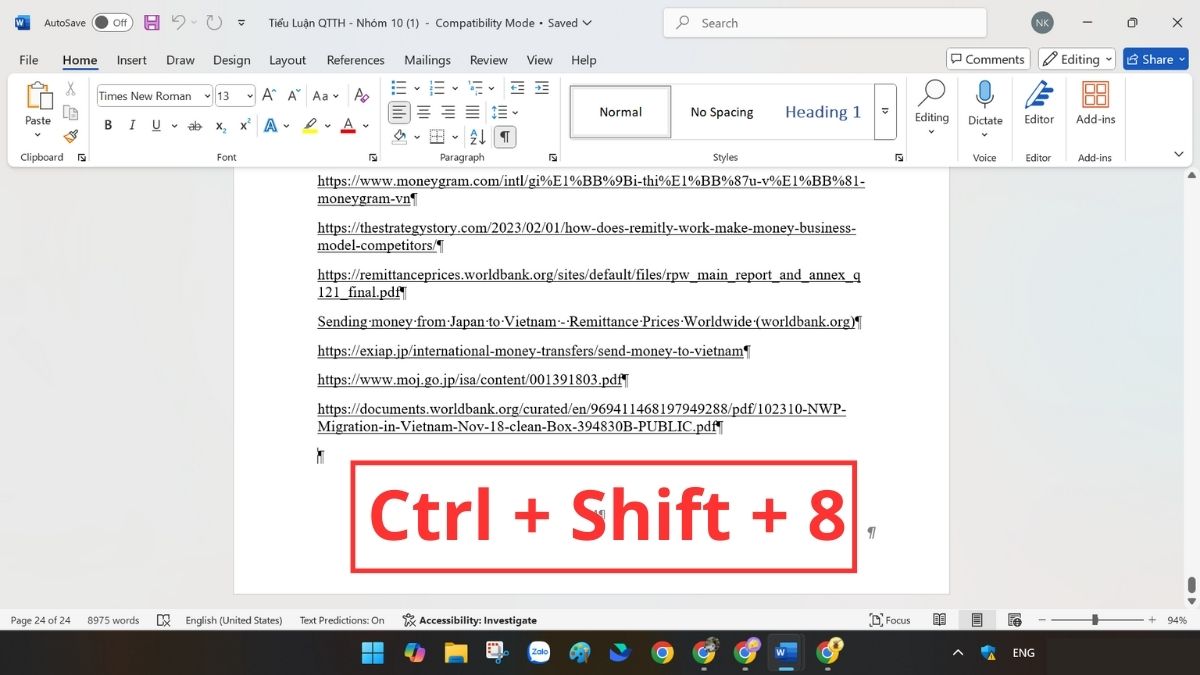Apply superscript formatting

click(245, 126)
